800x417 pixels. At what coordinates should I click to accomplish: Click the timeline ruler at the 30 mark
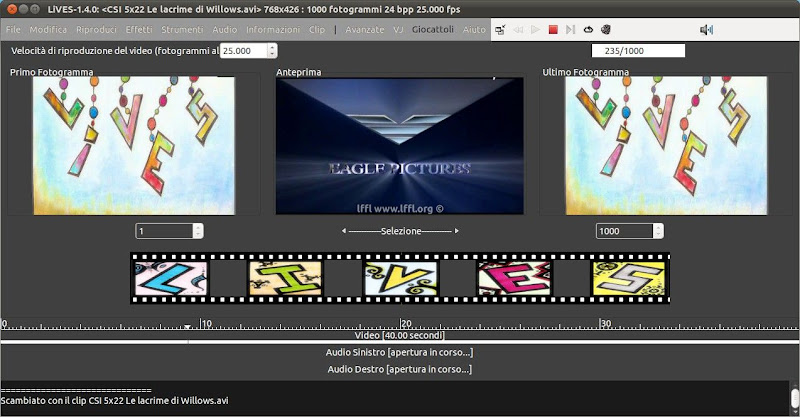[x=605, y=323]
